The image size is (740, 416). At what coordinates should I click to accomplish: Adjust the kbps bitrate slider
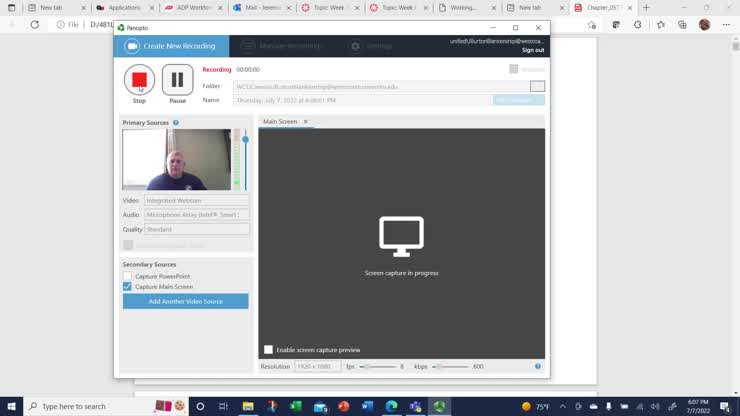point(439,367)
